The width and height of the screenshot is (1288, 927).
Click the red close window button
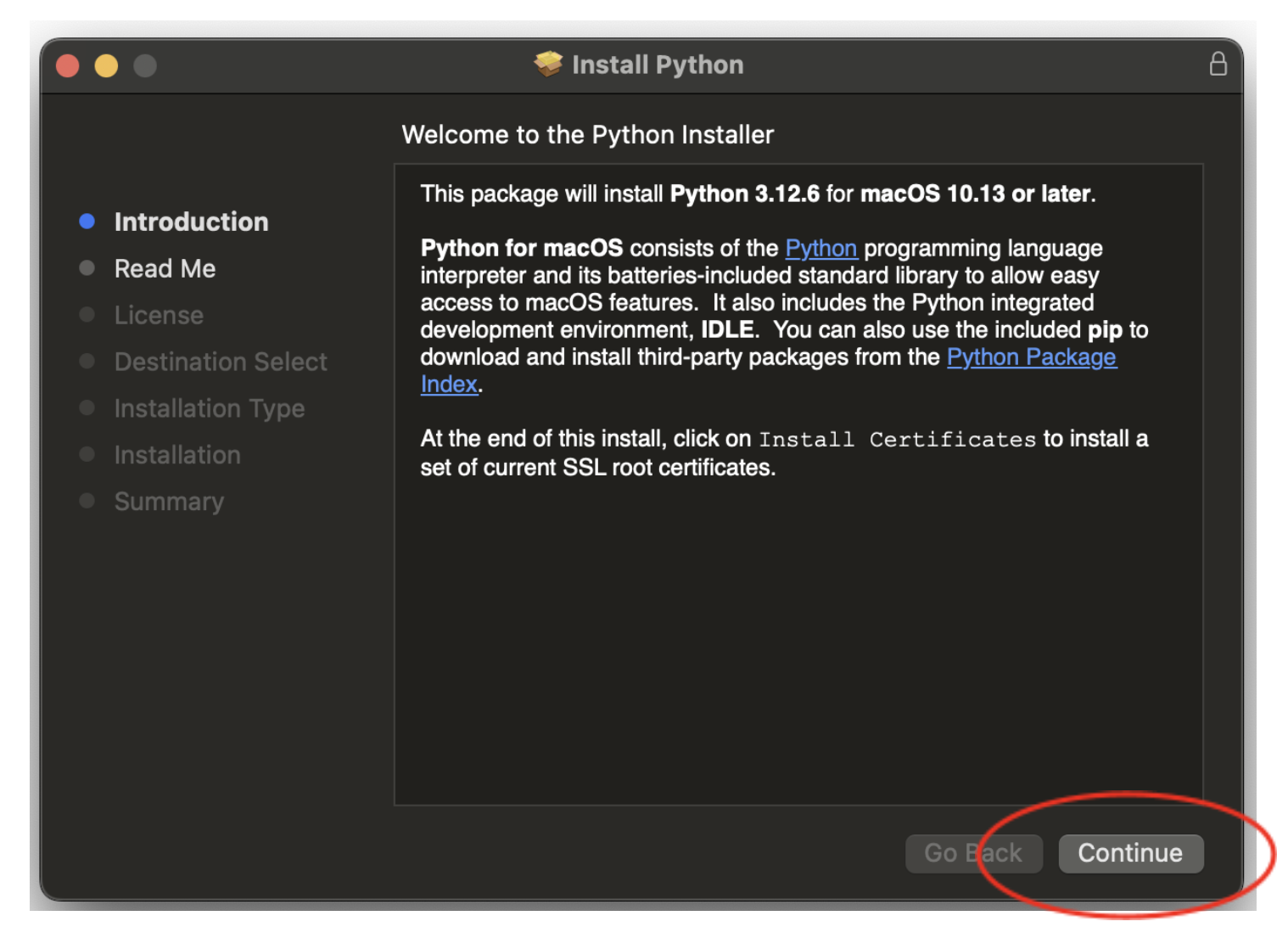point(68,65)
